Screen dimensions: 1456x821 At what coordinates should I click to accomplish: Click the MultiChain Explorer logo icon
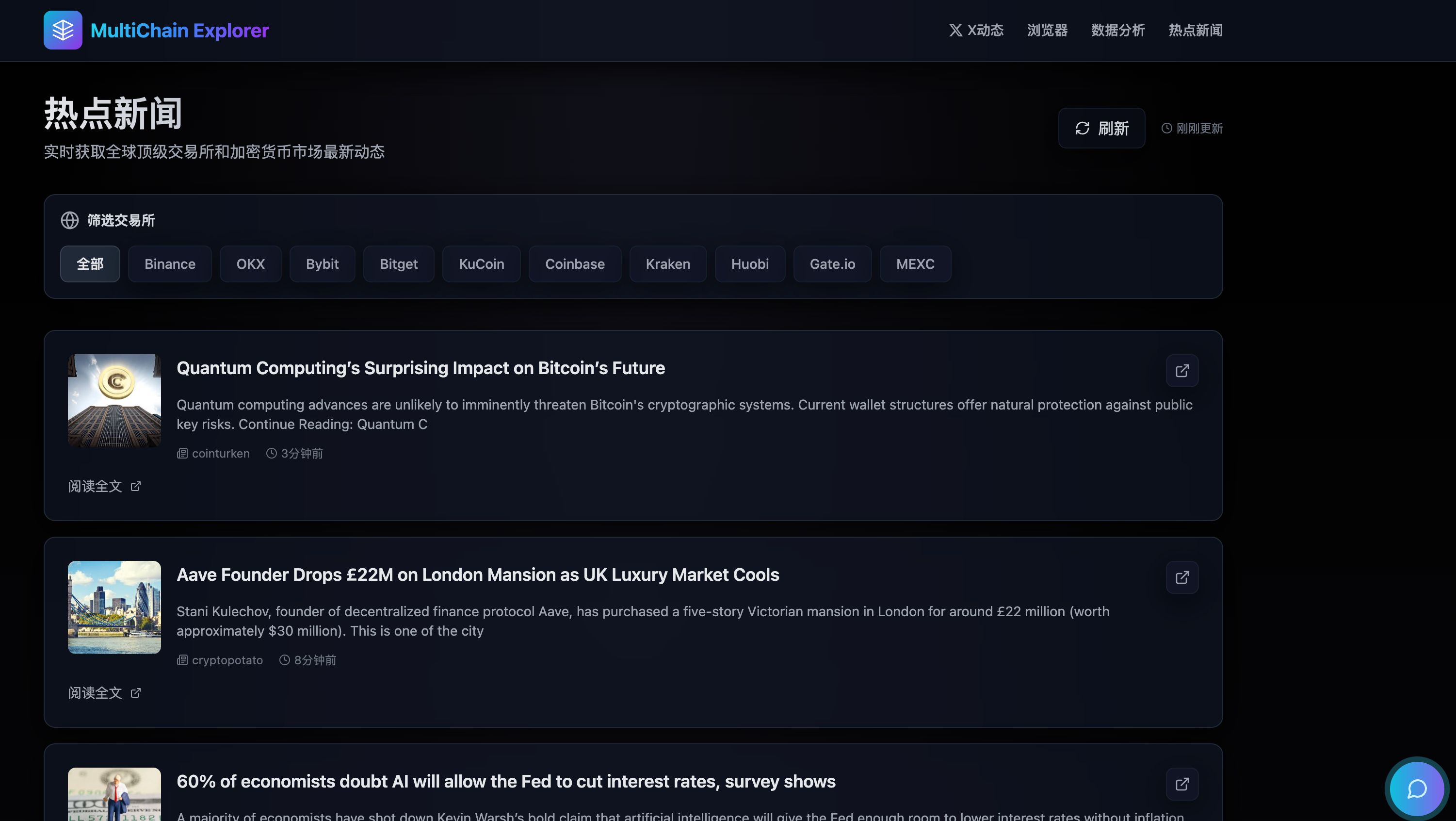tap(63, 30)
